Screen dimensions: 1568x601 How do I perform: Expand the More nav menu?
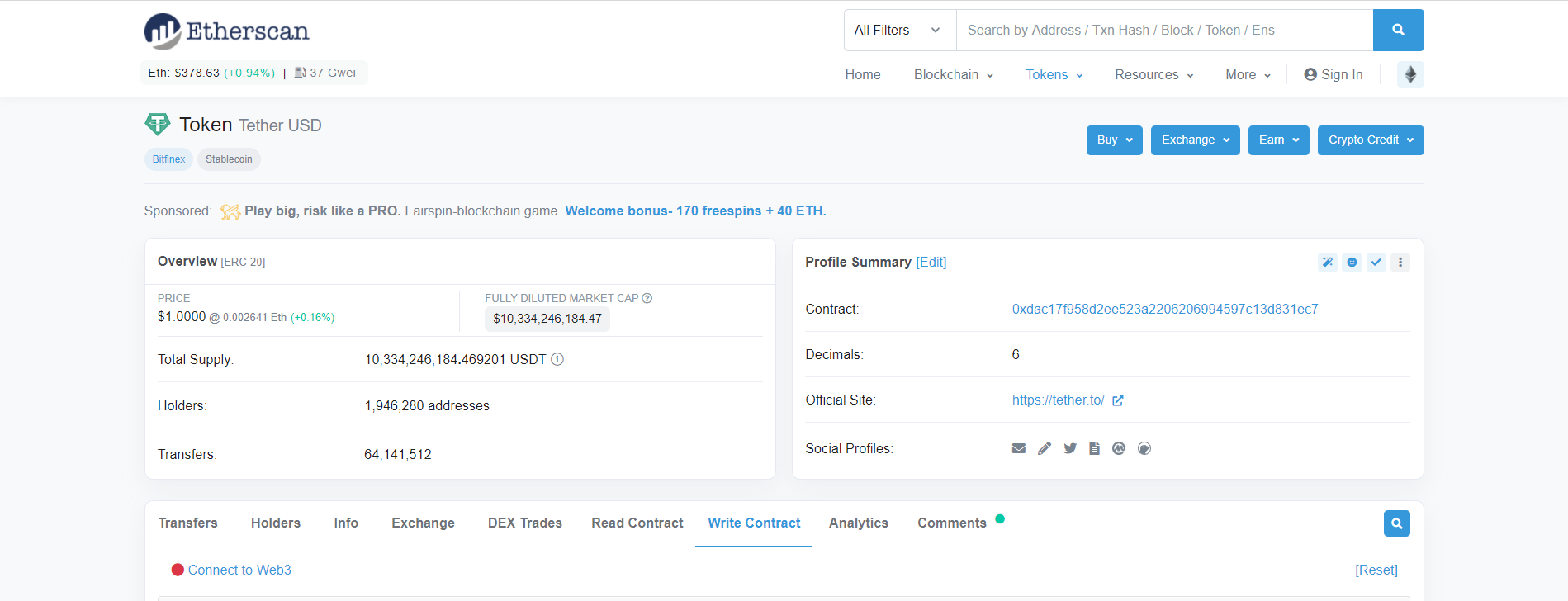1248,74
